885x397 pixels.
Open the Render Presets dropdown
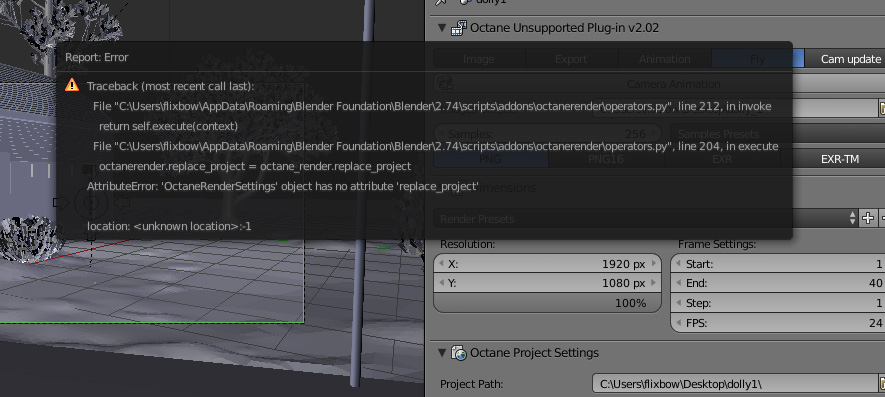pos(645,219)
